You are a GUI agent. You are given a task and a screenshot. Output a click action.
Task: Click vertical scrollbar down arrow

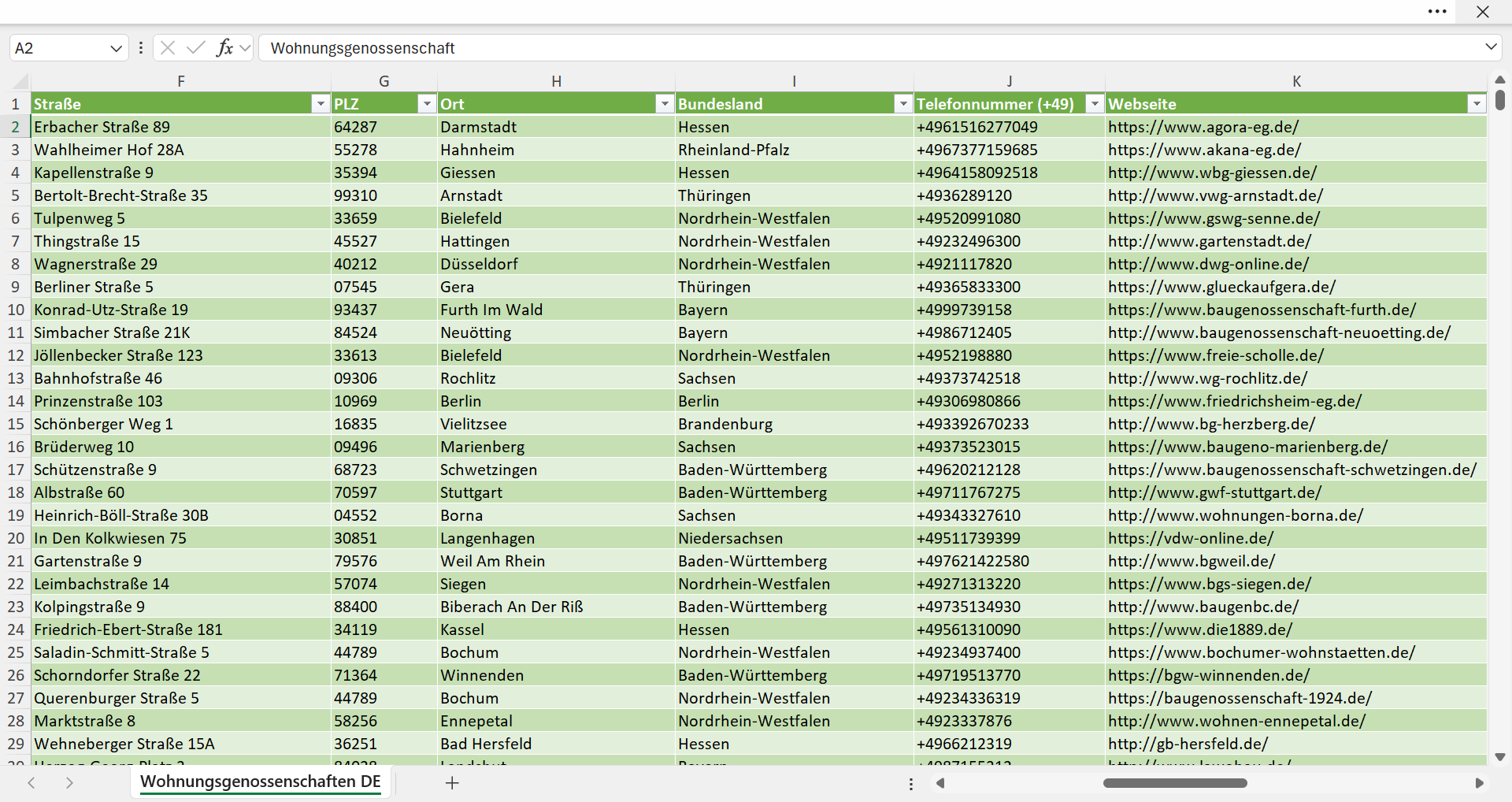coord(1499,757)
